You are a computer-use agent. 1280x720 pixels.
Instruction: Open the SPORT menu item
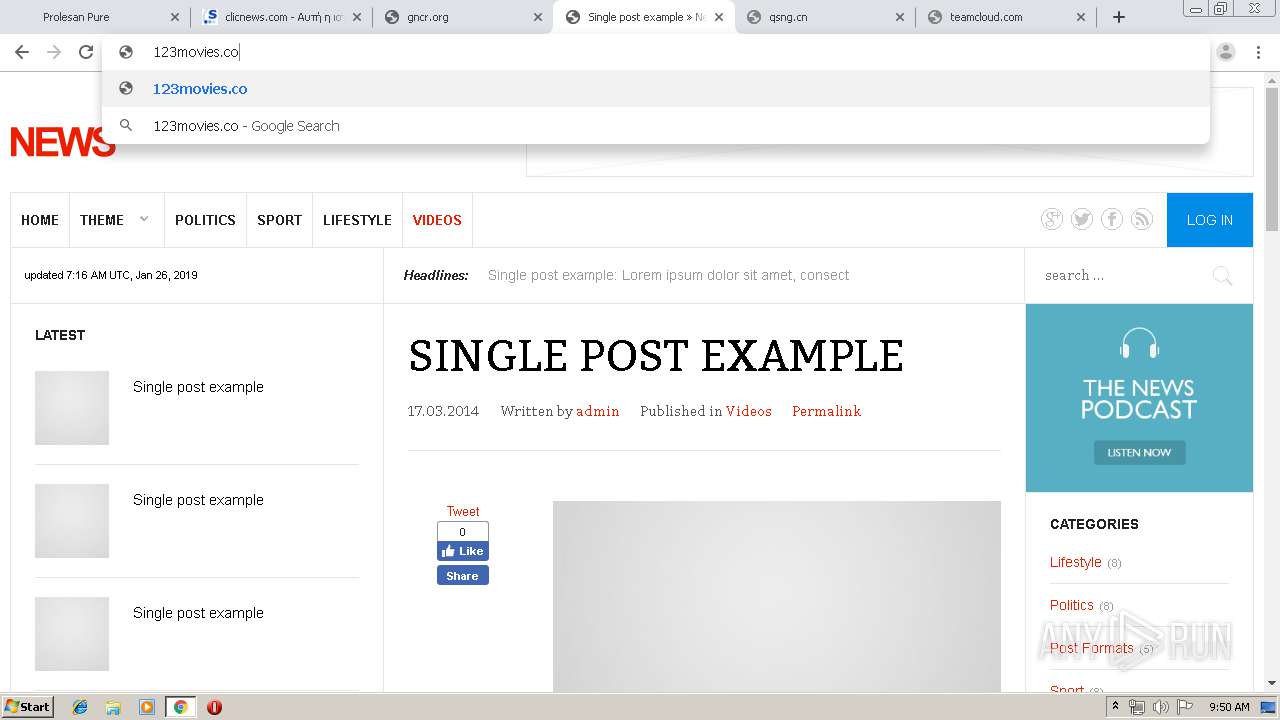tap(279, 220)
